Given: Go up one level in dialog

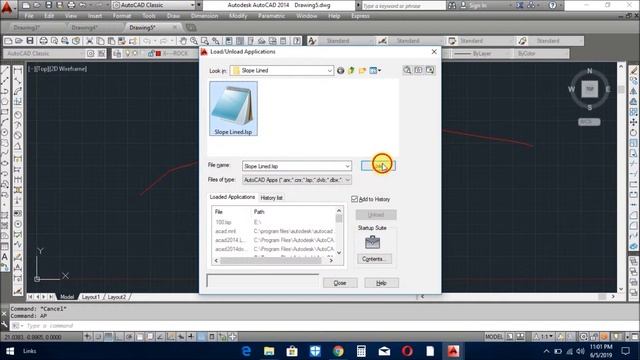Looking at the screenshot, I should [351, 71].
